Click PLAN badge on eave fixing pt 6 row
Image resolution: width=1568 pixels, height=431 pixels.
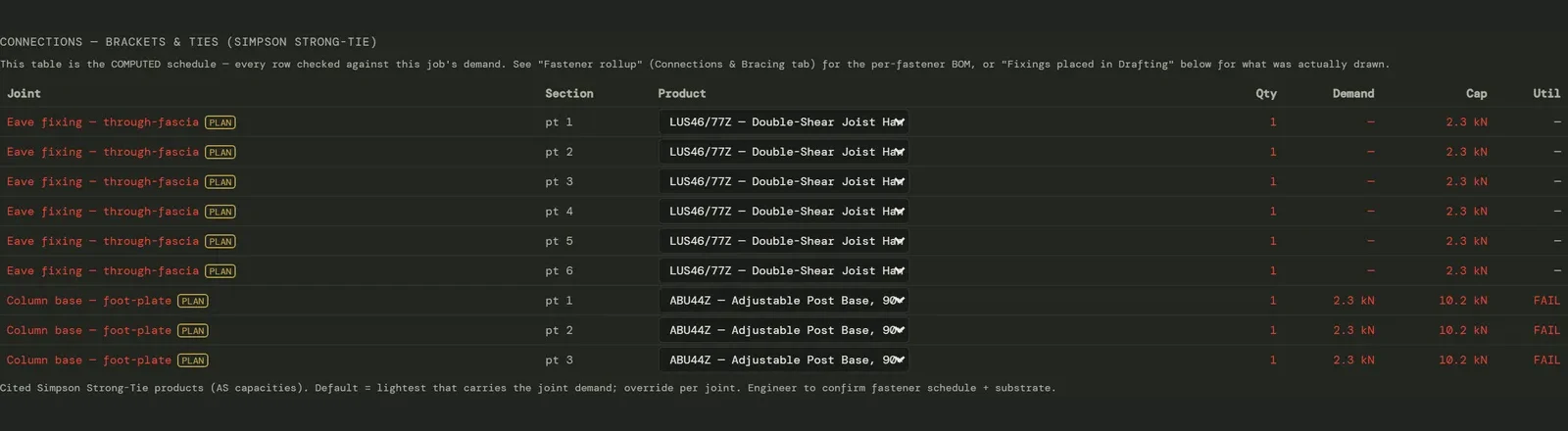(x=220, y=271)
